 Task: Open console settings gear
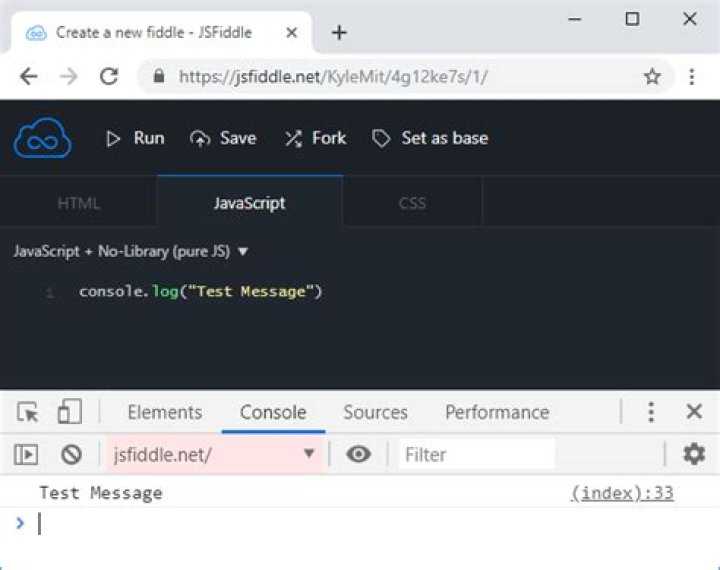pos(694,454)
